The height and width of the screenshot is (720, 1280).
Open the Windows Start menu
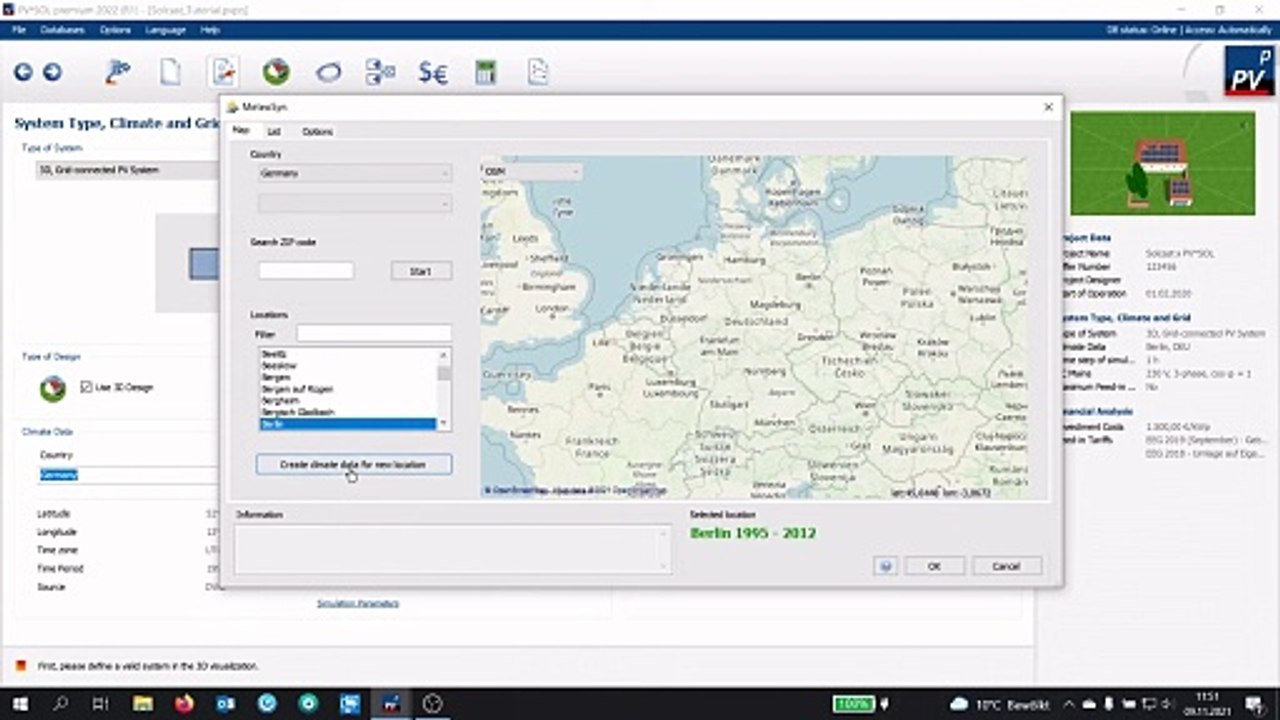[x=19, y=704]
